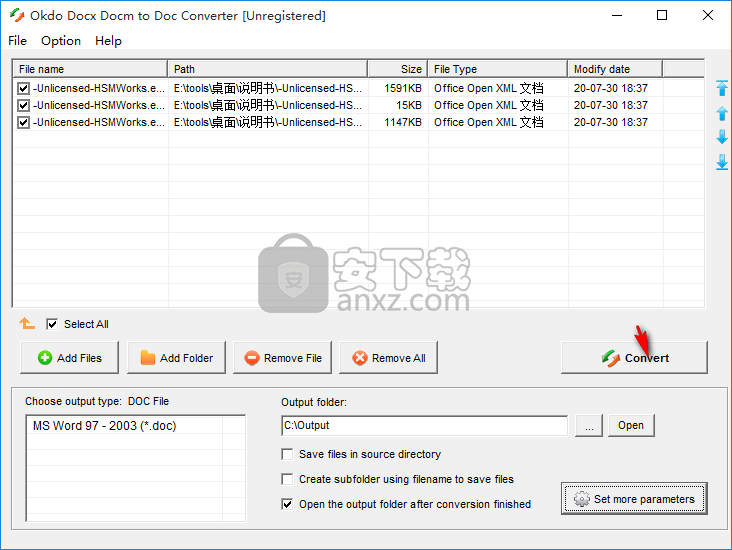Screen dimensions: 732x550
Task: Open the Help menu
Action: pyautogui.click(x=108, y=41)
